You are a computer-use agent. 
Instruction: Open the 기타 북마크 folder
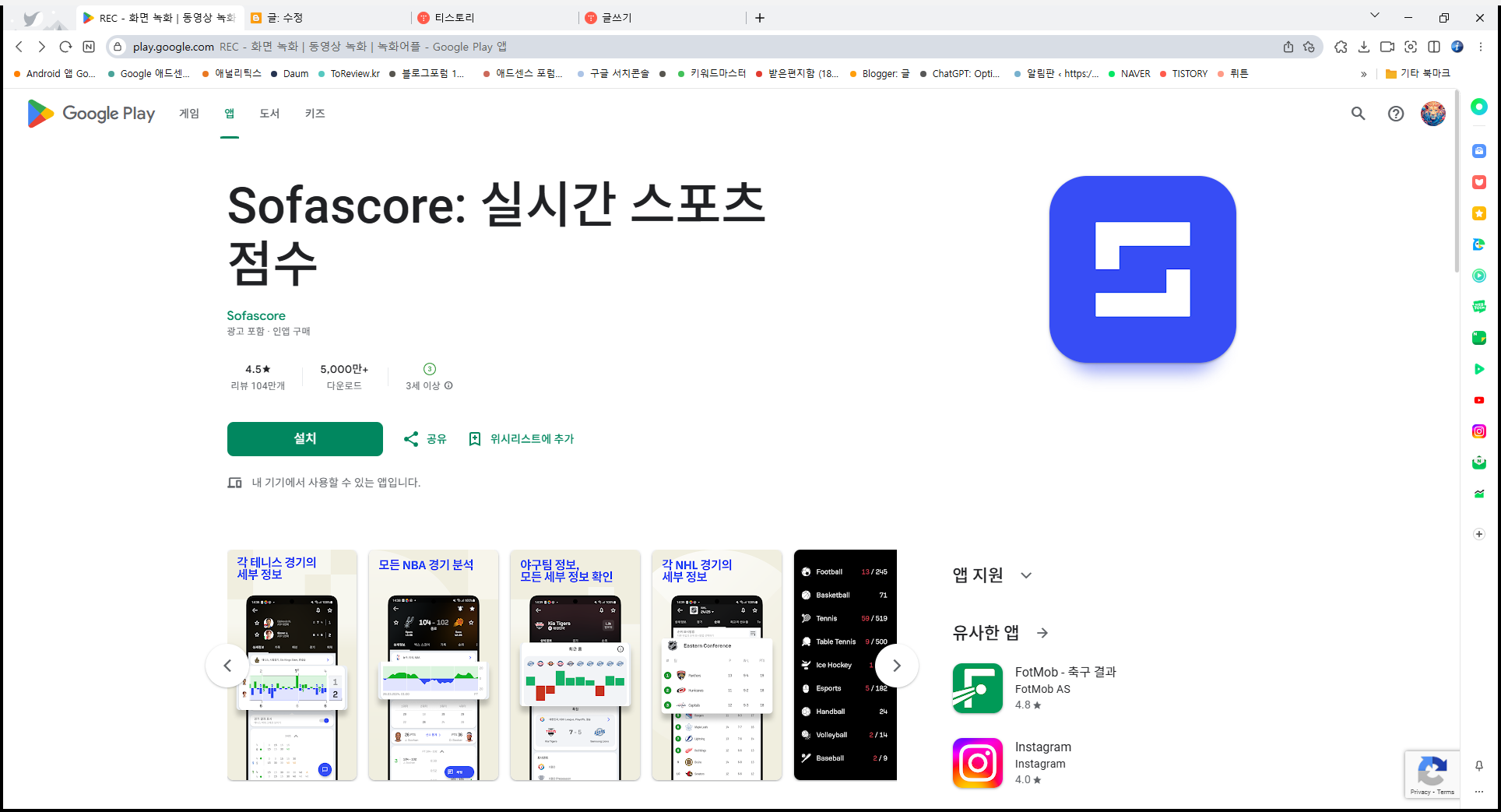click(x=1417, y=73)
